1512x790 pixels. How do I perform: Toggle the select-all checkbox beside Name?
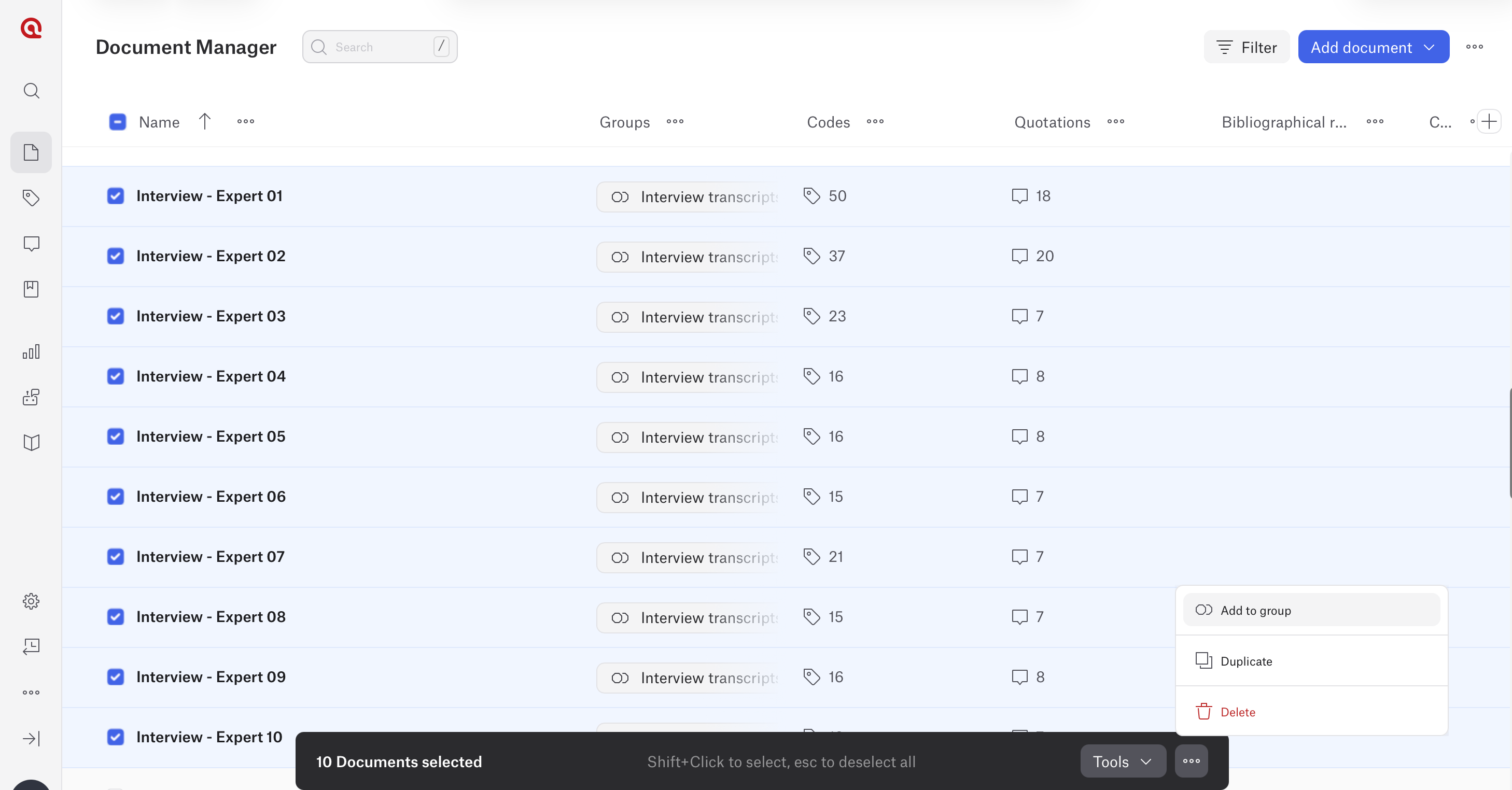[x=117, y=121]
